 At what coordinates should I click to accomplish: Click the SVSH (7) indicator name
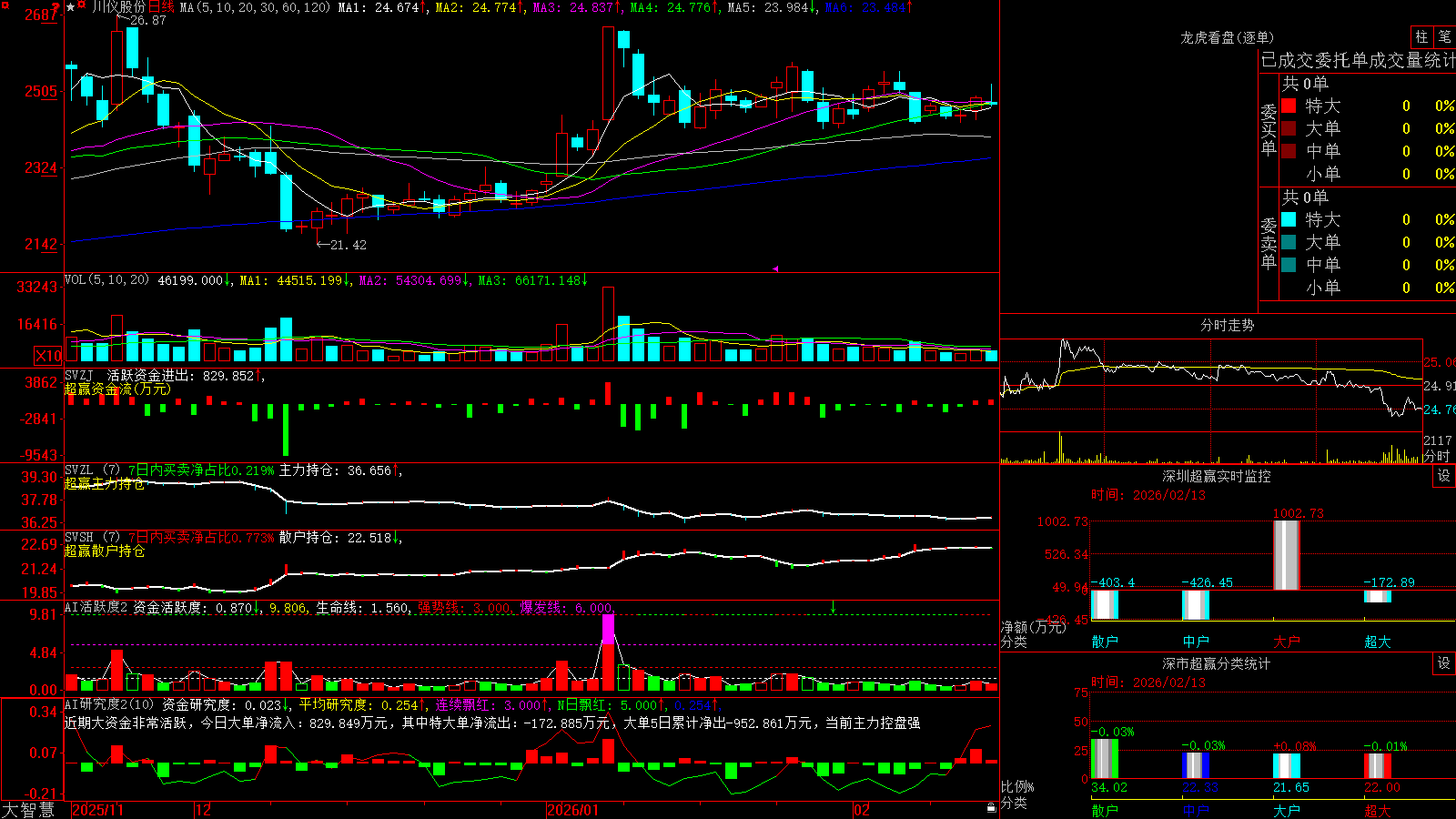(92, 538)
